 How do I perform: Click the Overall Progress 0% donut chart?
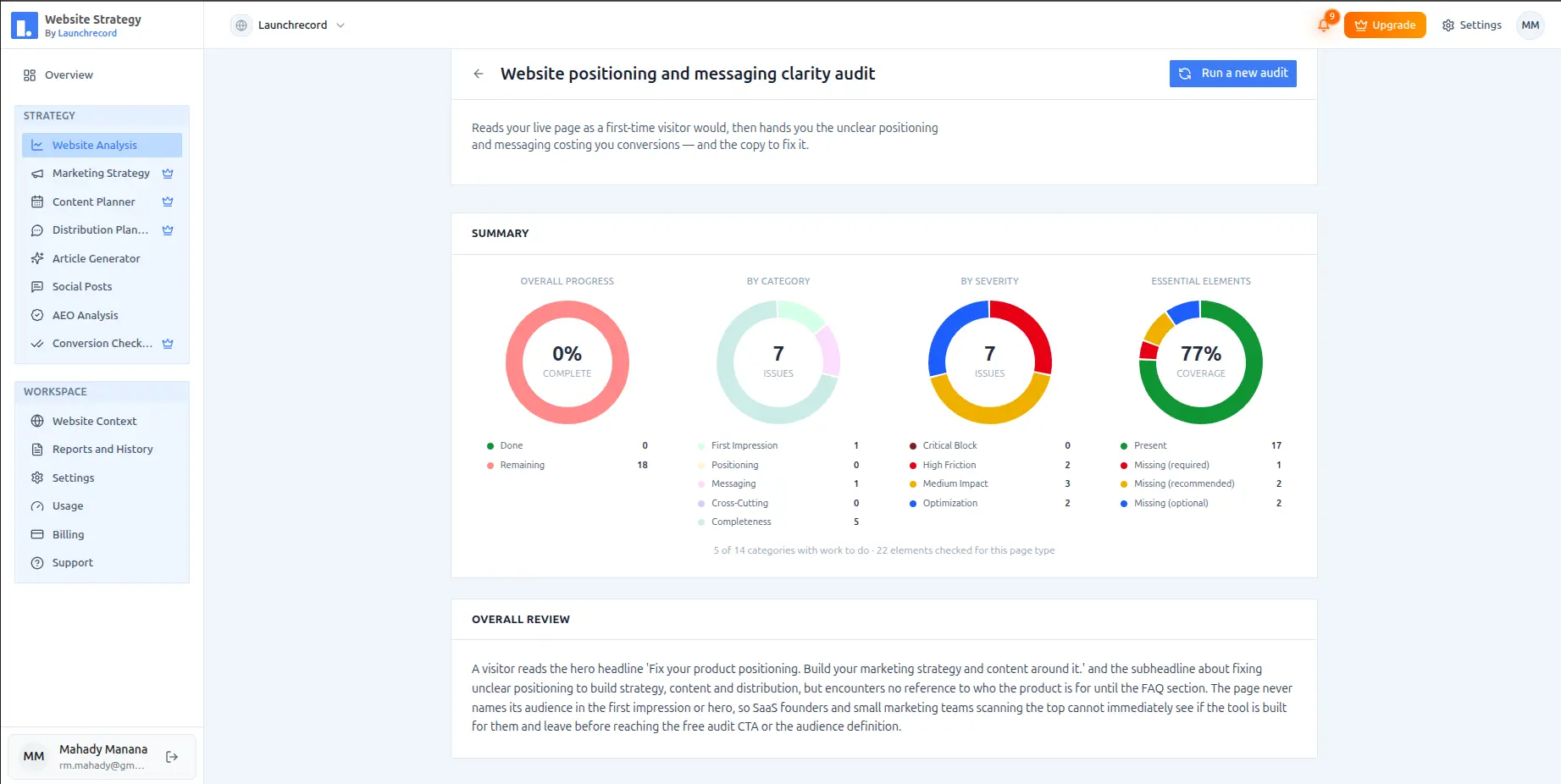(x=567, y=362)
